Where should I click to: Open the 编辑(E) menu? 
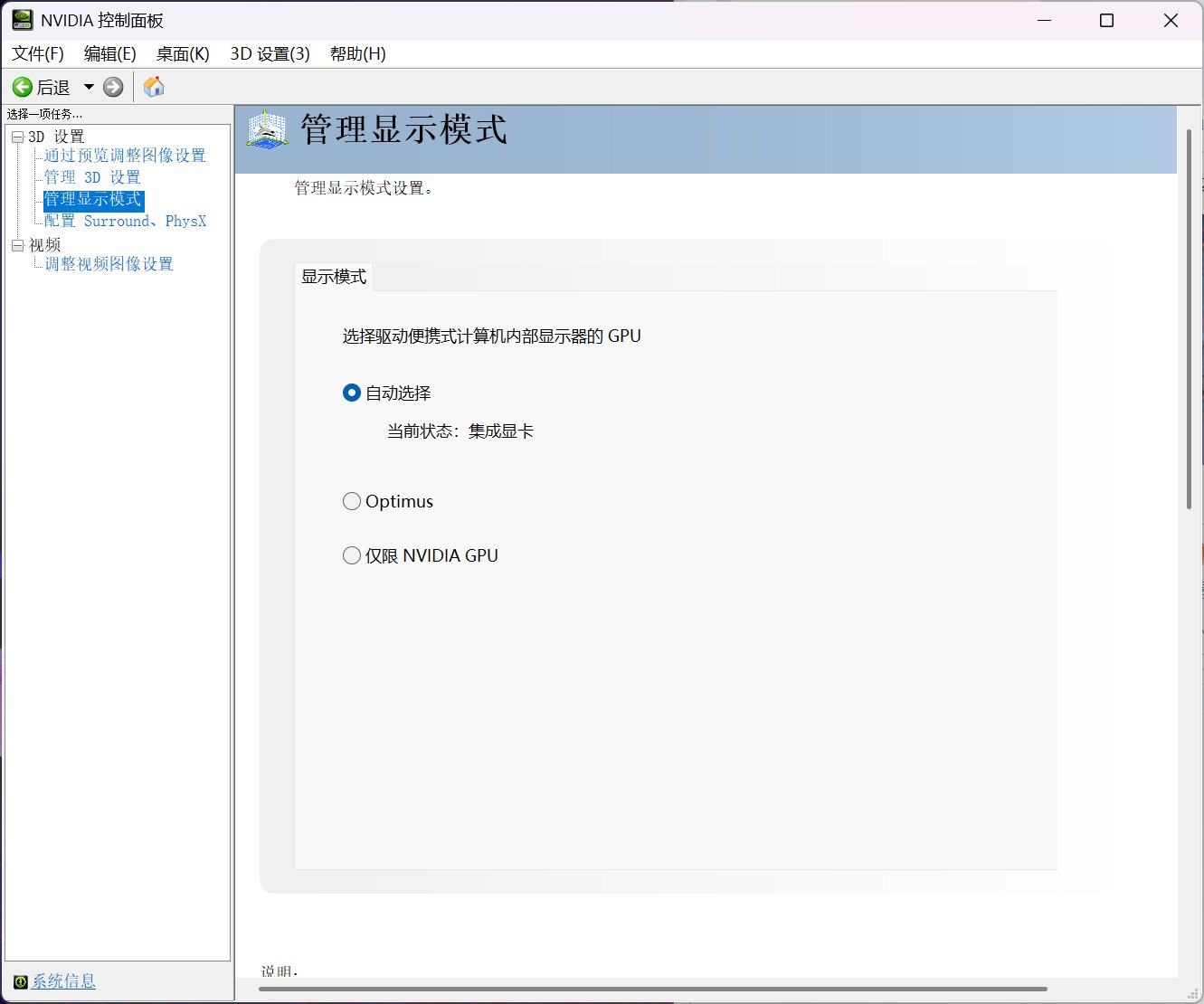point(110,54)
